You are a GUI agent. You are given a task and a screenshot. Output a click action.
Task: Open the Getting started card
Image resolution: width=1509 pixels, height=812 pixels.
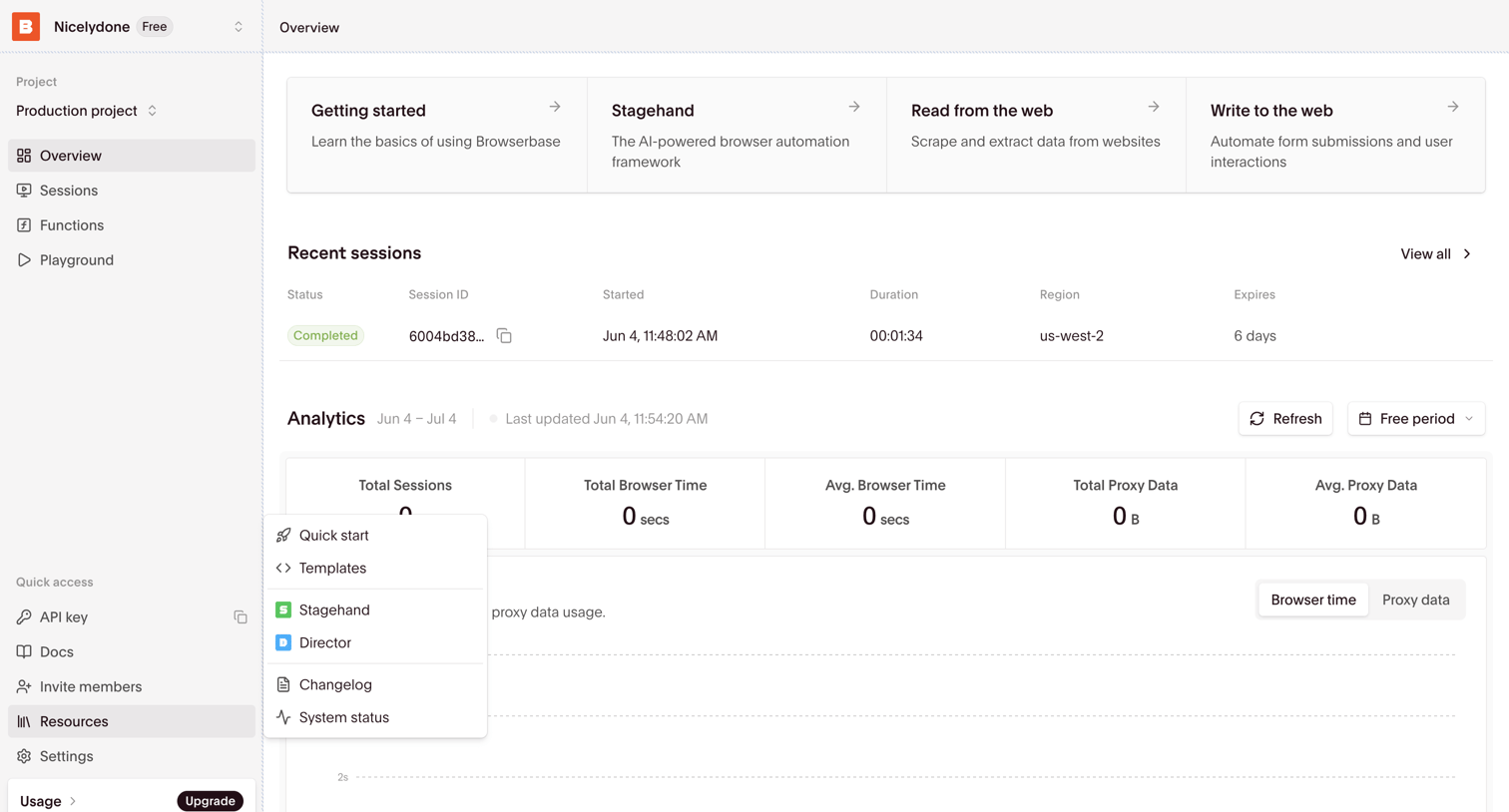click(437, 135)
